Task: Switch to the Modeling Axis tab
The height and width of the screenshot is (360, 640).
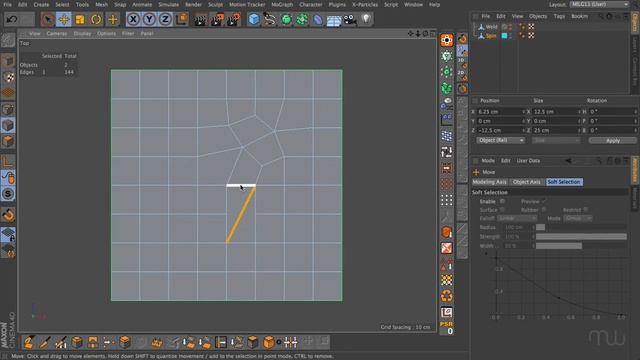Action: pos(489,182)
